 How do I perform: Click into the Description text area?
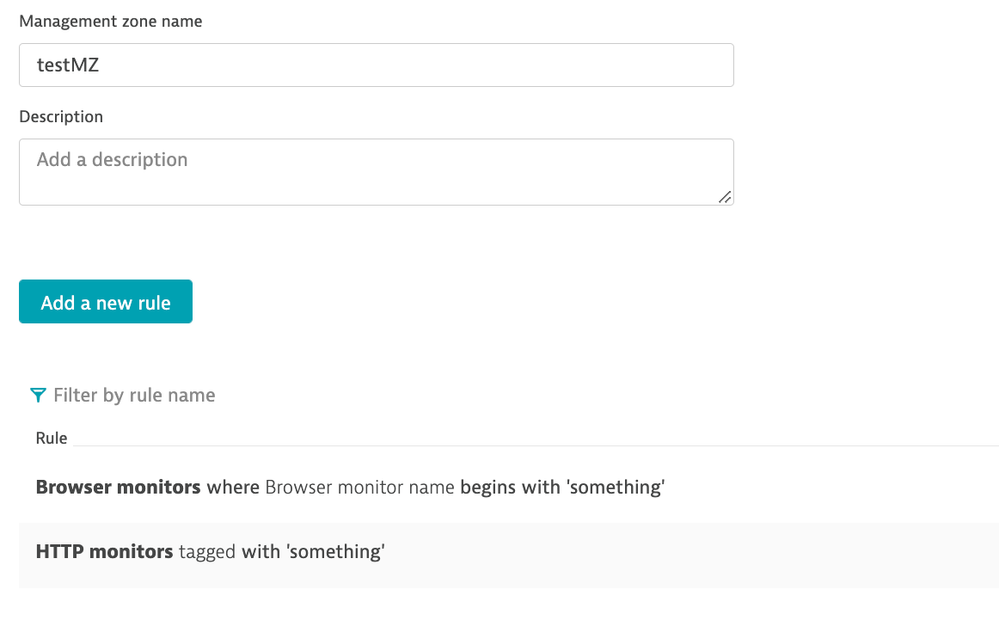(376, 172)
